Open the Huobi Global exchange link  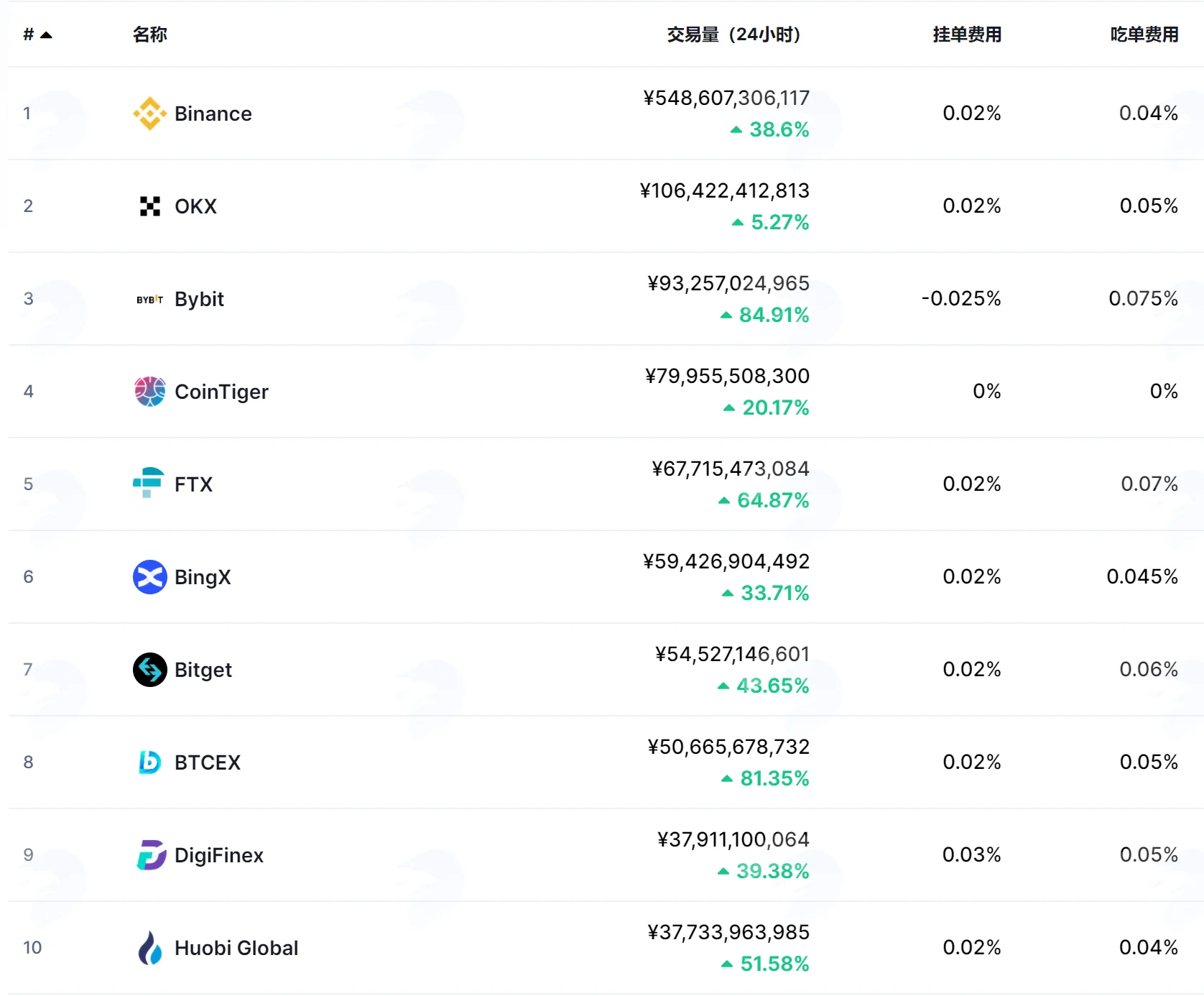[x=236, y=948]
